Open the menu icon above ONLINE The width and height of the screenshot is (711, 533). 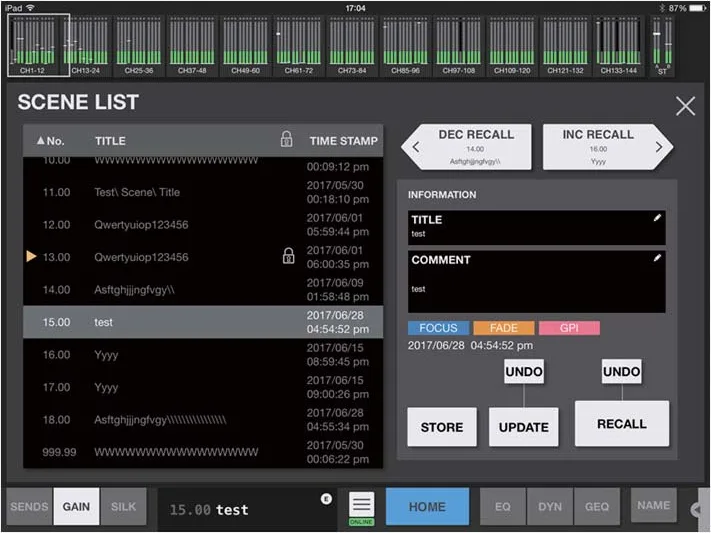tap(361, 504)
